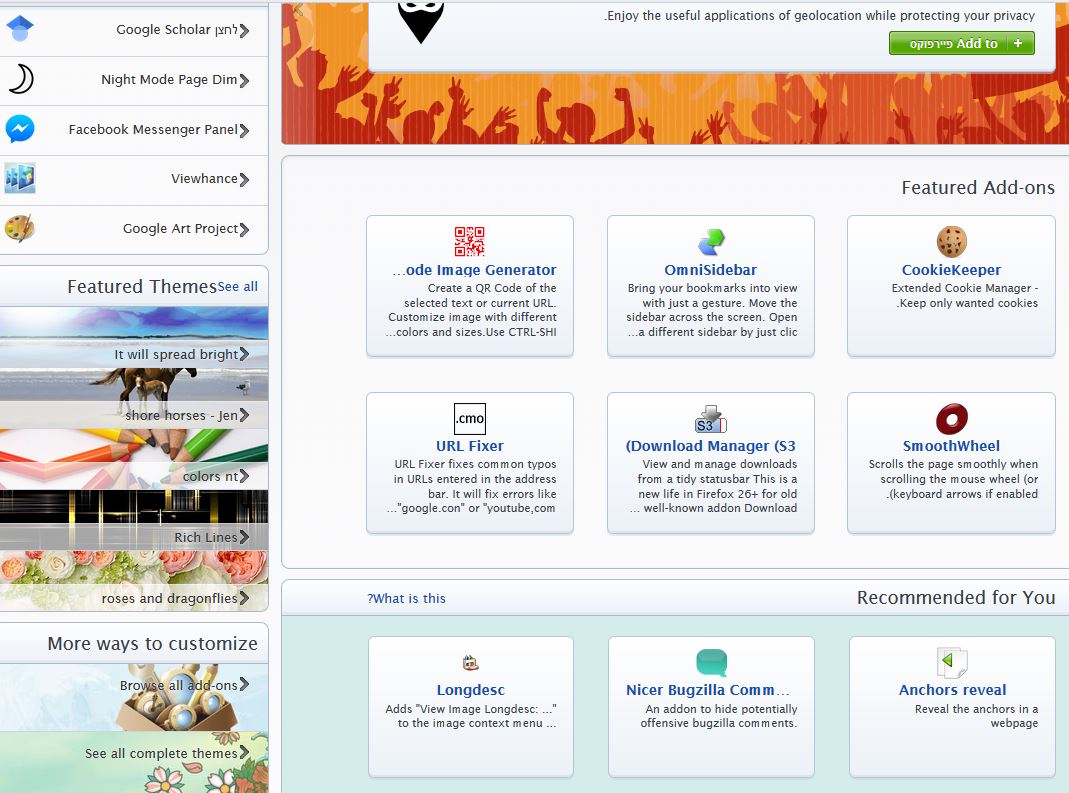Open the SmoothWheel title link
Viewport: 1069px width, 793px height.
click(951, 446)
